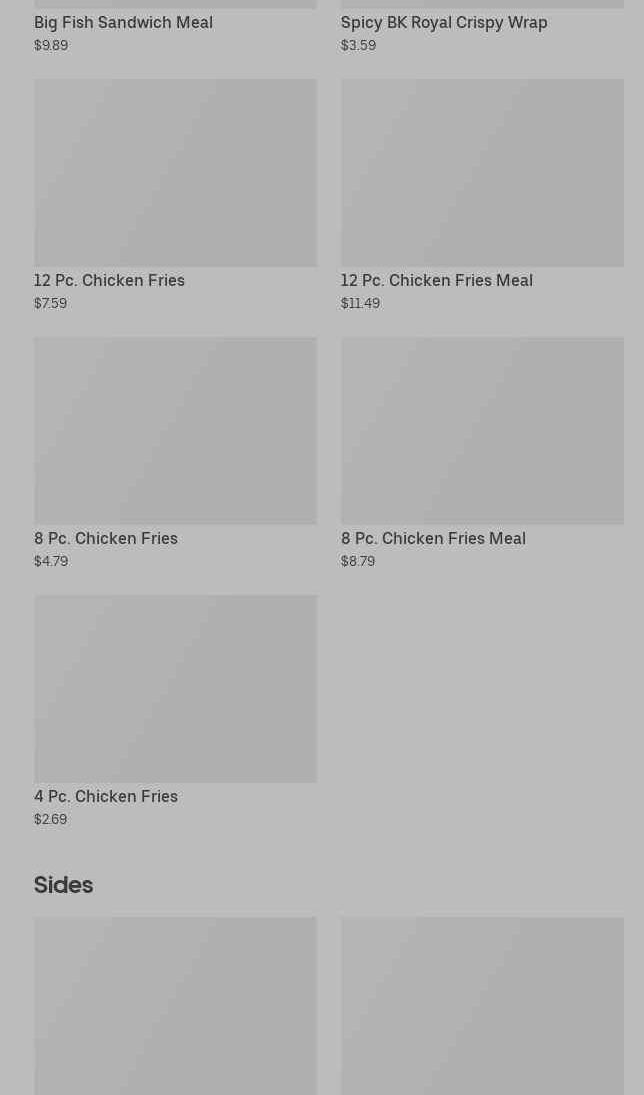
Task: Click the 12 Pc. Chicken Fries Meal photo
Action: 482,173
